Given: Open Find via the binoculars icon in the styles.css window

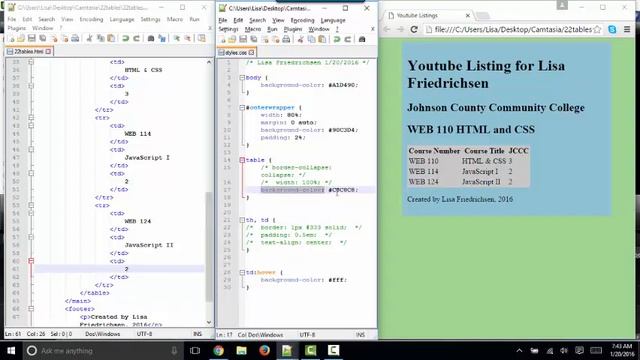Looking at the screenshot, I should coord(362,40).
